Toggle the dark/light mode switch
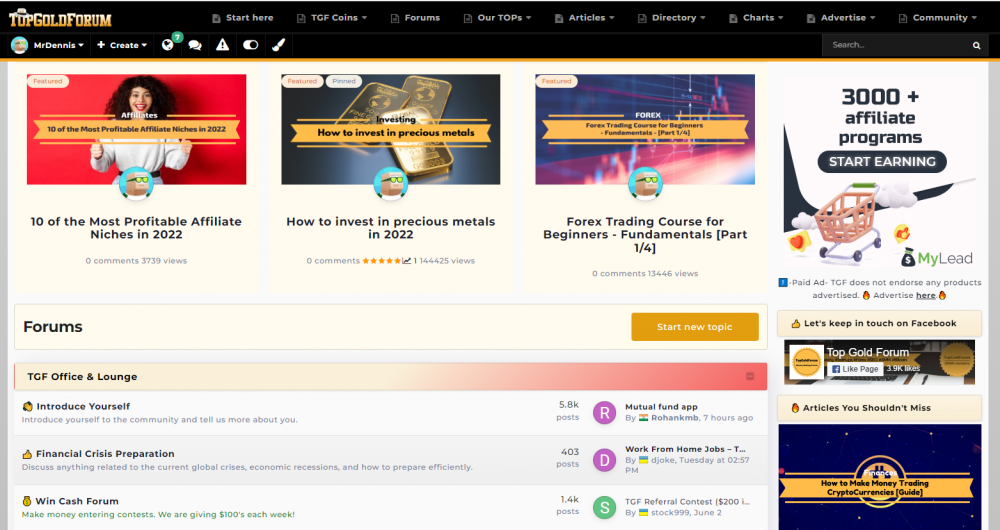Viewport: 1000px width, 530px height. tap(251, 45)
